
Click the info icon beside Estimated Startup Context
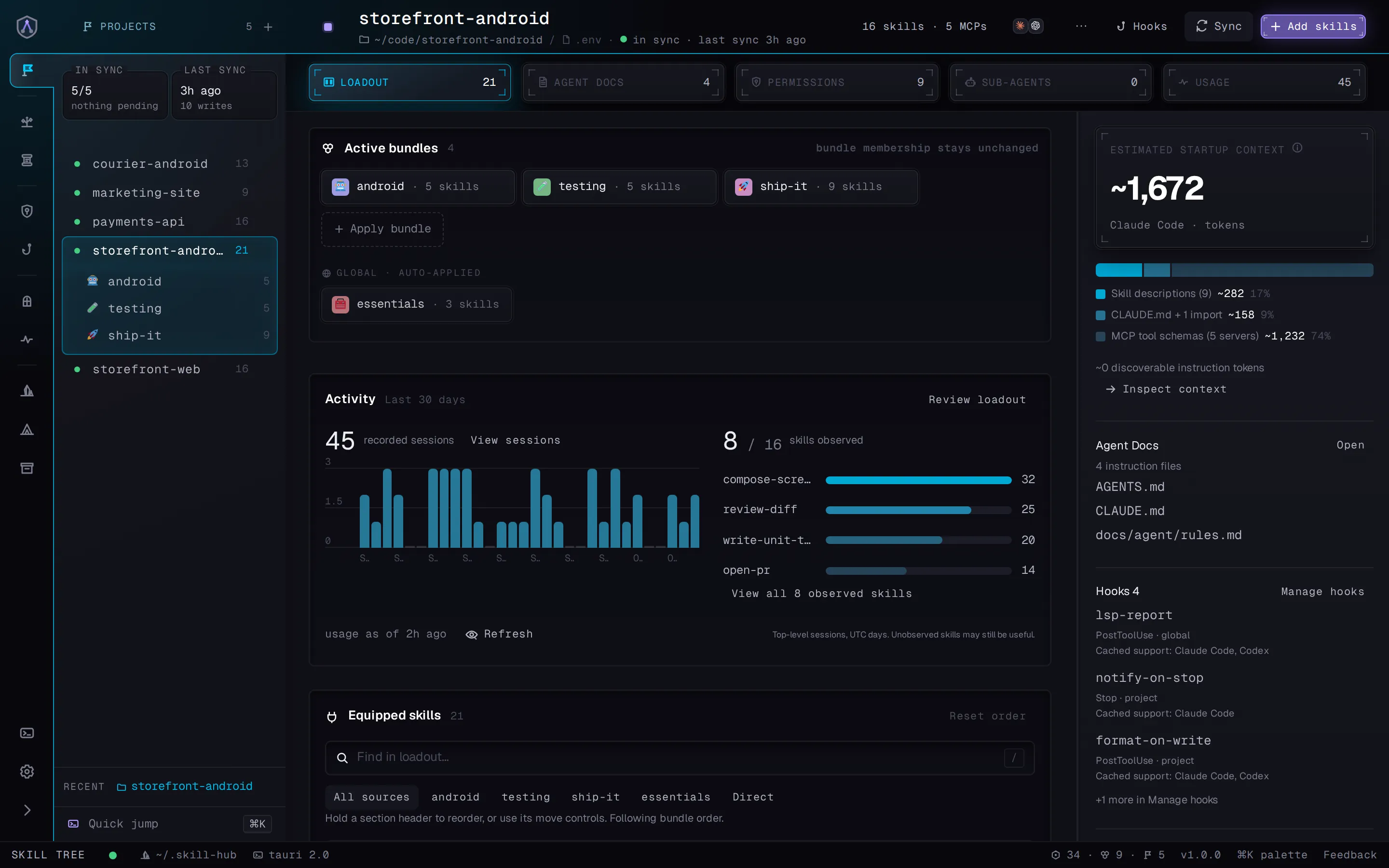pos(1297,148)
